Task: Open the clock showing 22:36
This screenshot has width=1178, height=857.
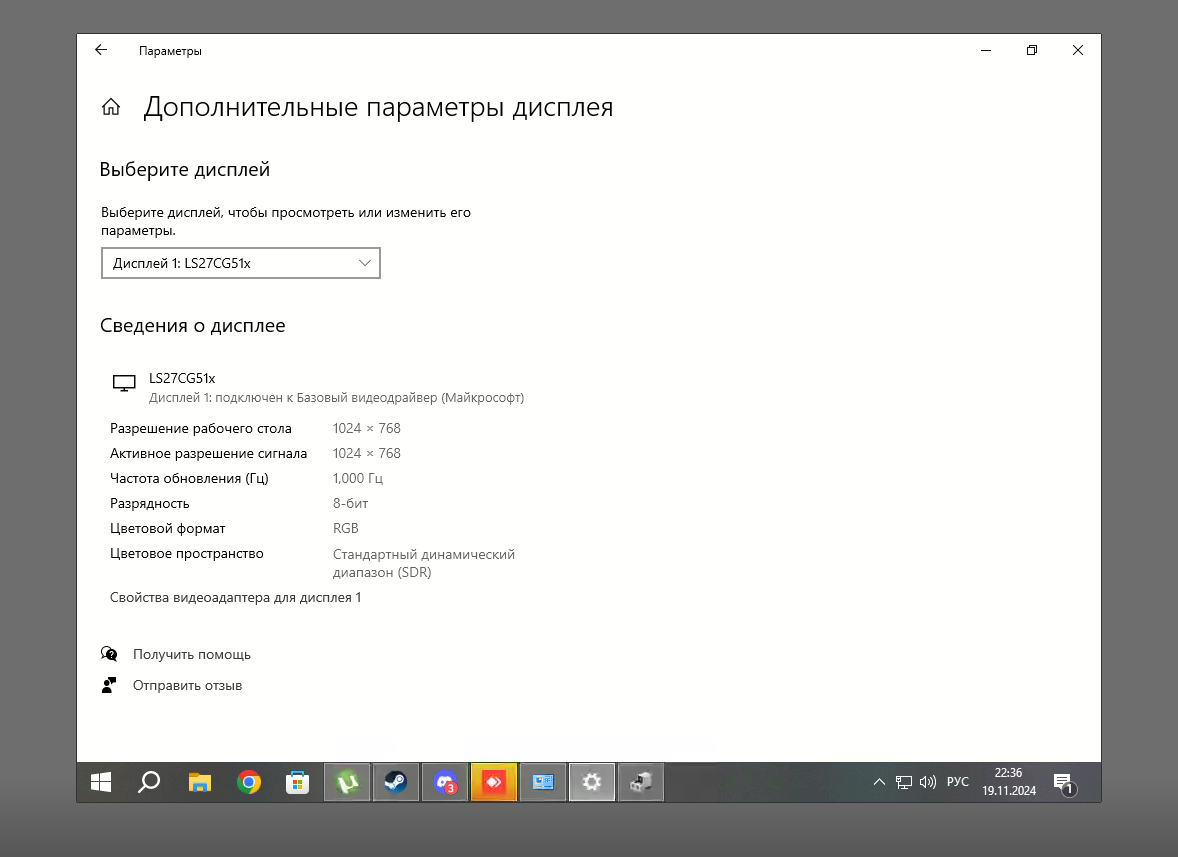Action: tap(1009, 782)
